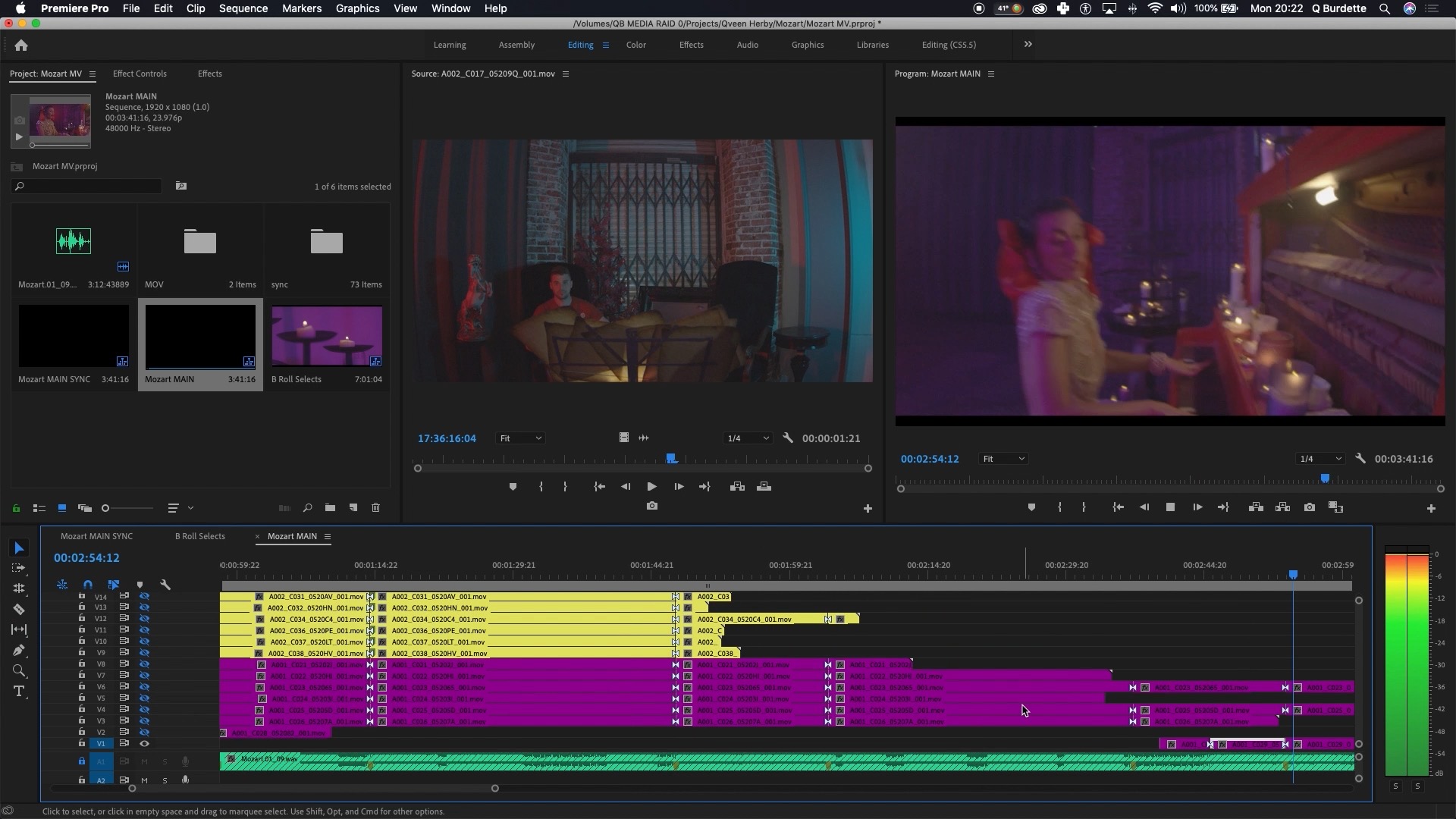Show track V14 output eye
This screenshot has width=1456, height=819.
[144, 597]
